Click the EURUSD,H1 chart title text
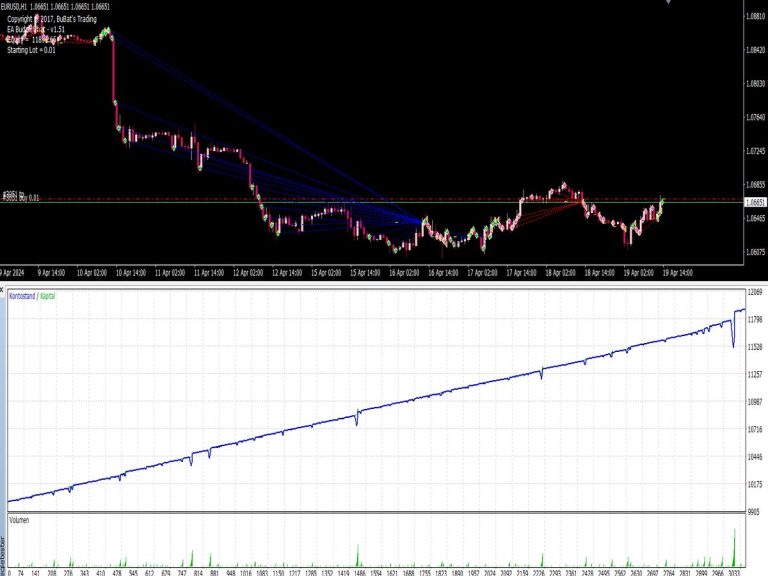The height and width of the screenshot is (576, 768). click(x=13, y=7)
